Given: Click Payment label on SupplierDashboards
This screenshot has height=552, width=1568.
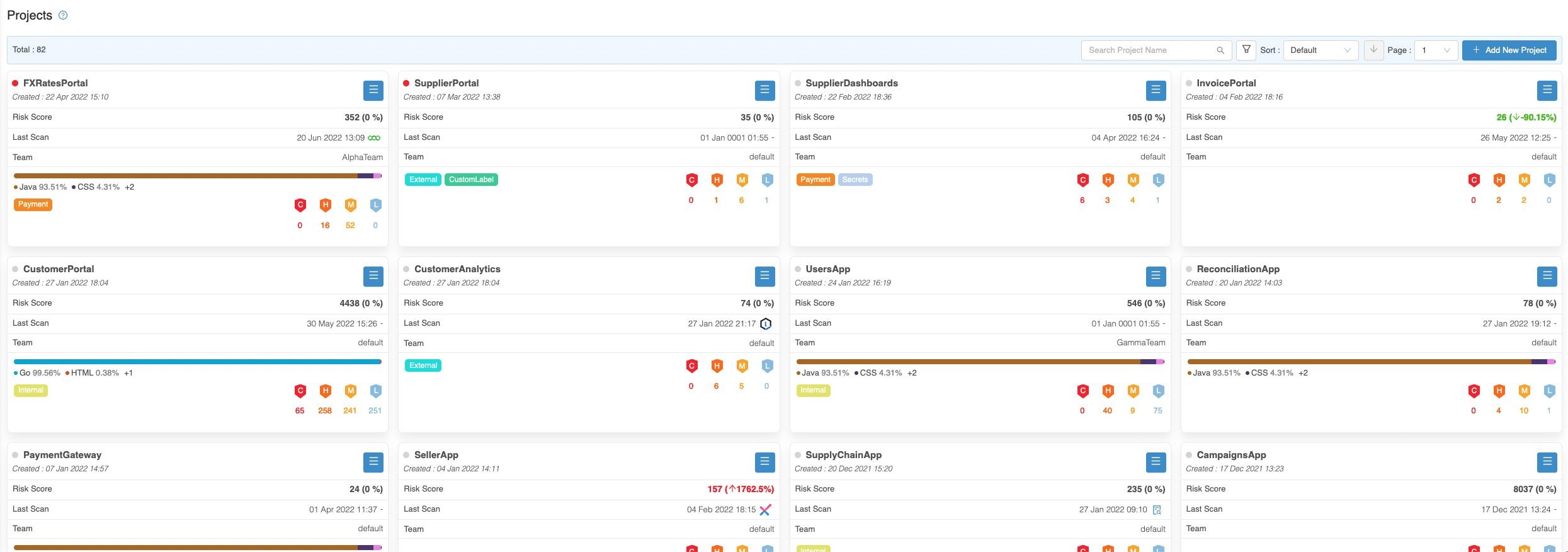Looking at the screenshot, I should 815,180.
